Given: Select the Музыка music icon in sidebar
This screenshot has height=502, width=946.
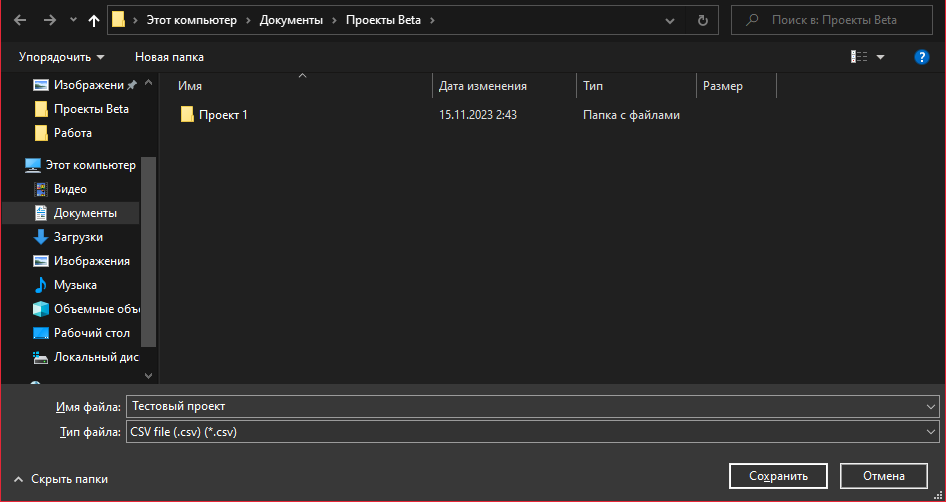Looking at the screenshot, I should tap(41, 285).
